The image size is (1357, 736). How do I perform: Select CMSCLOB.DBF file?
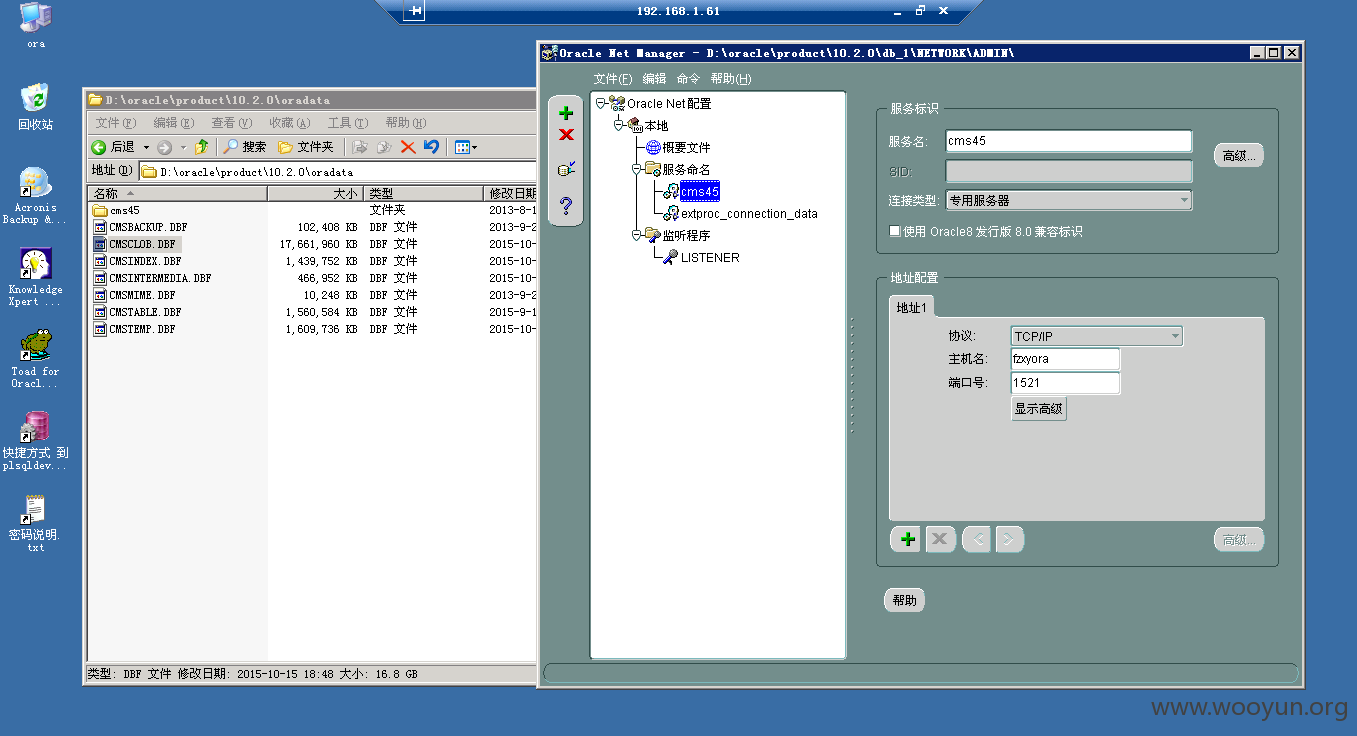click(x=135, y=244)
